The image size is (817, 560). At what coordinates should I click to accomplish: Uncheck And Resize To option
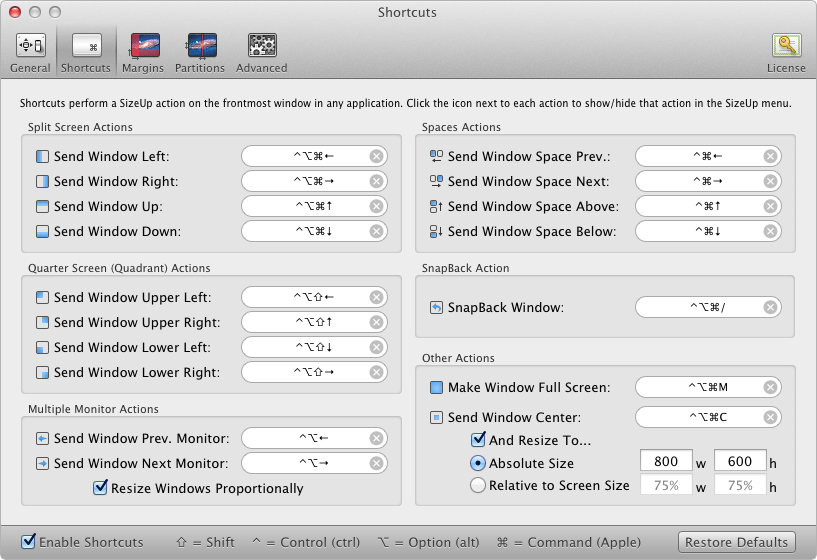[479, 440]
